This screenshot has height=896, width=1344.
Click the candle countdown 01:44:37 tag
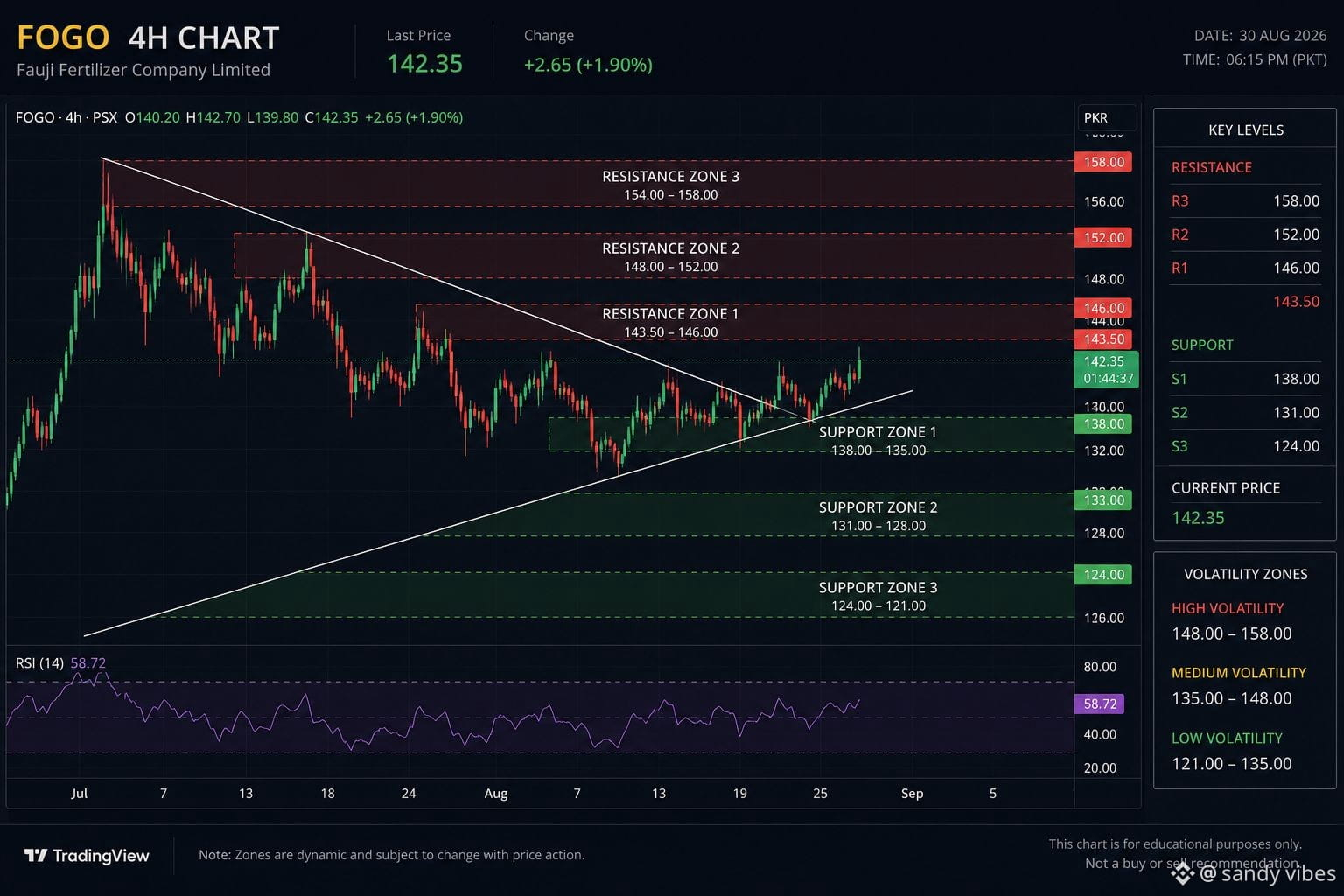pyautogui.click(x=1107, y=379)
